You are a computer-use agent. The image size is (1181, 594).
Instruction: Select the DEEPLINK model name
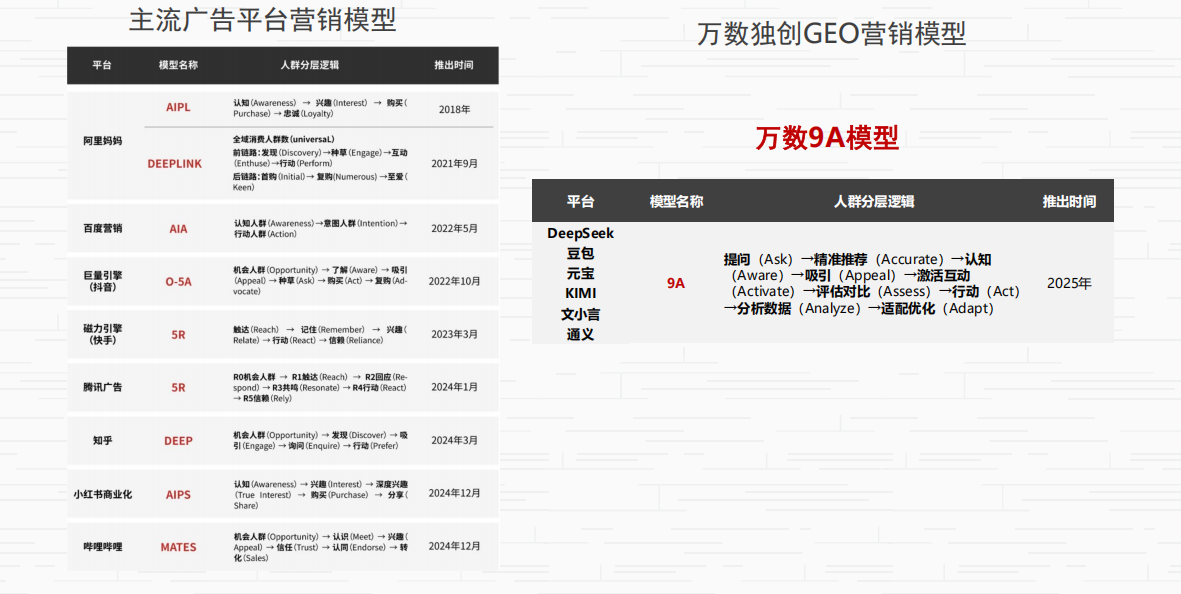pos(175,163)
